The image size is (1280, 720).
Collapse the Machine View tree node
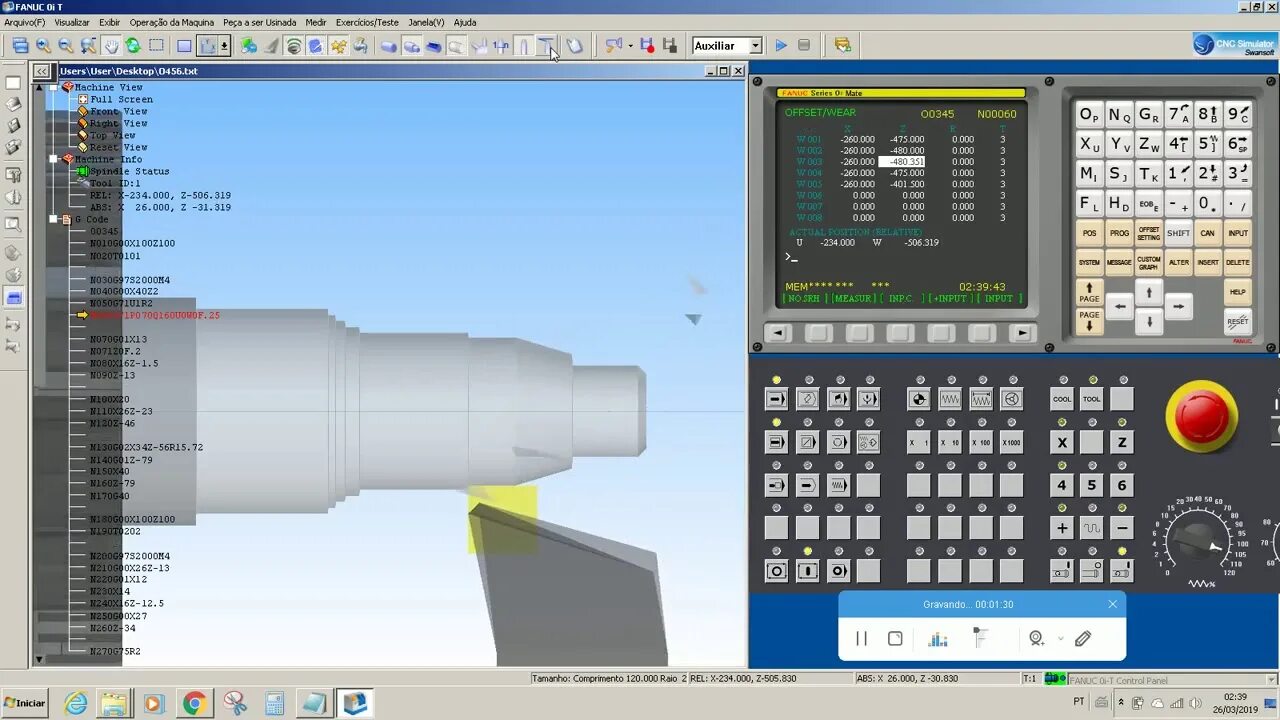54,87
